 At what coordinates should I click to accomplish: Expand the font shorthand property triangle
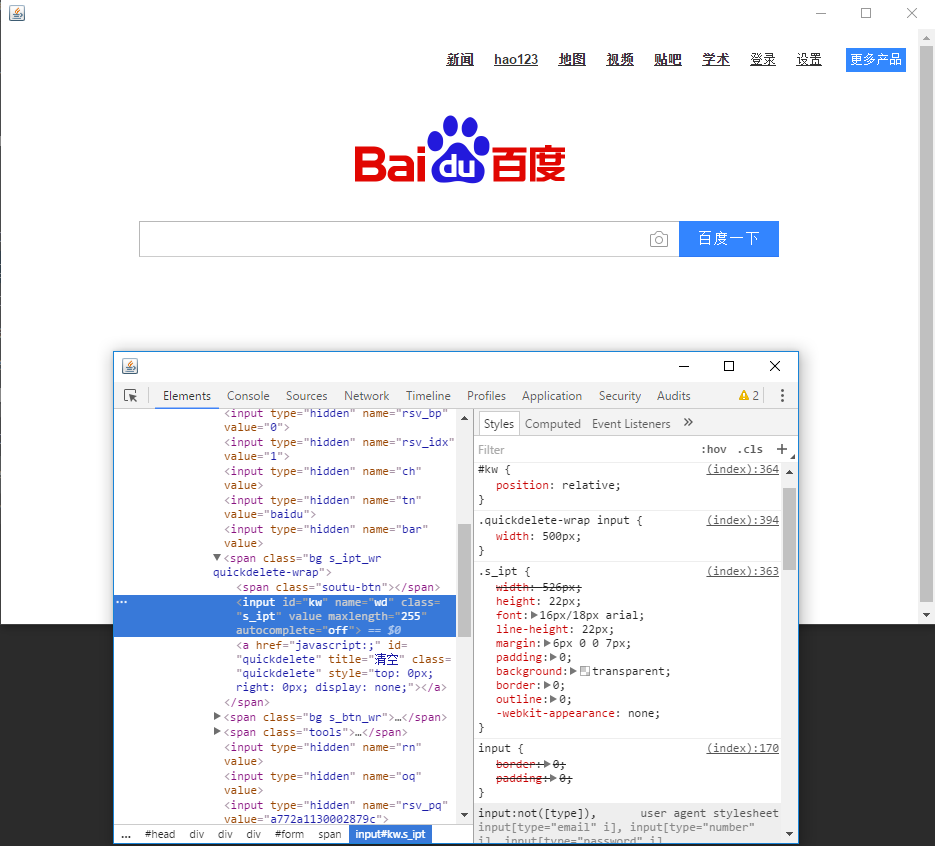[x=534, y=615]
